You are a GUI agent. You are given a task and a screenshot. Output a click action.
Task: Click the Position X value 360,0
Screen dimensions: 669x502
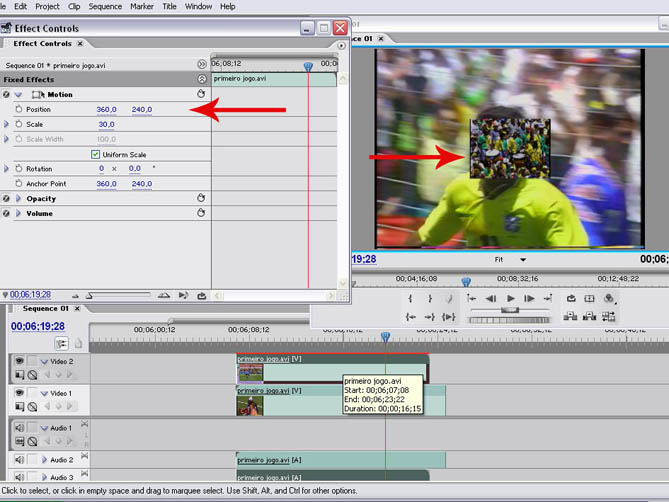pyautogui.click(x=106, y=109)
